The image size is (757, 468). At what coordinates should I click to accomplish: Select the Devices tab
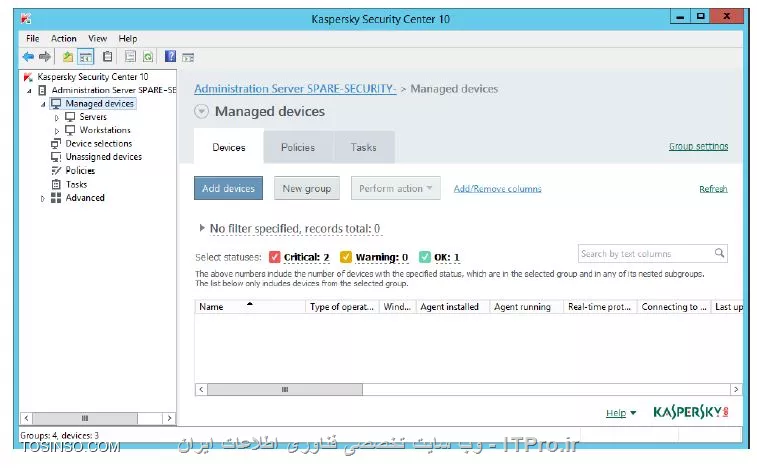click(229, 147)
